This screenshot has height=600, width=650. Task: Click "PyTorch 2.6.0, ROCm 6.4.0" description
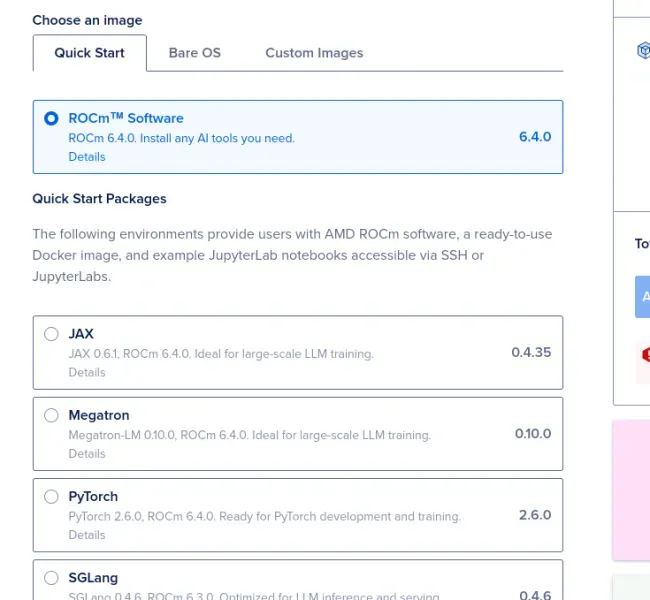tap(264, 516)
